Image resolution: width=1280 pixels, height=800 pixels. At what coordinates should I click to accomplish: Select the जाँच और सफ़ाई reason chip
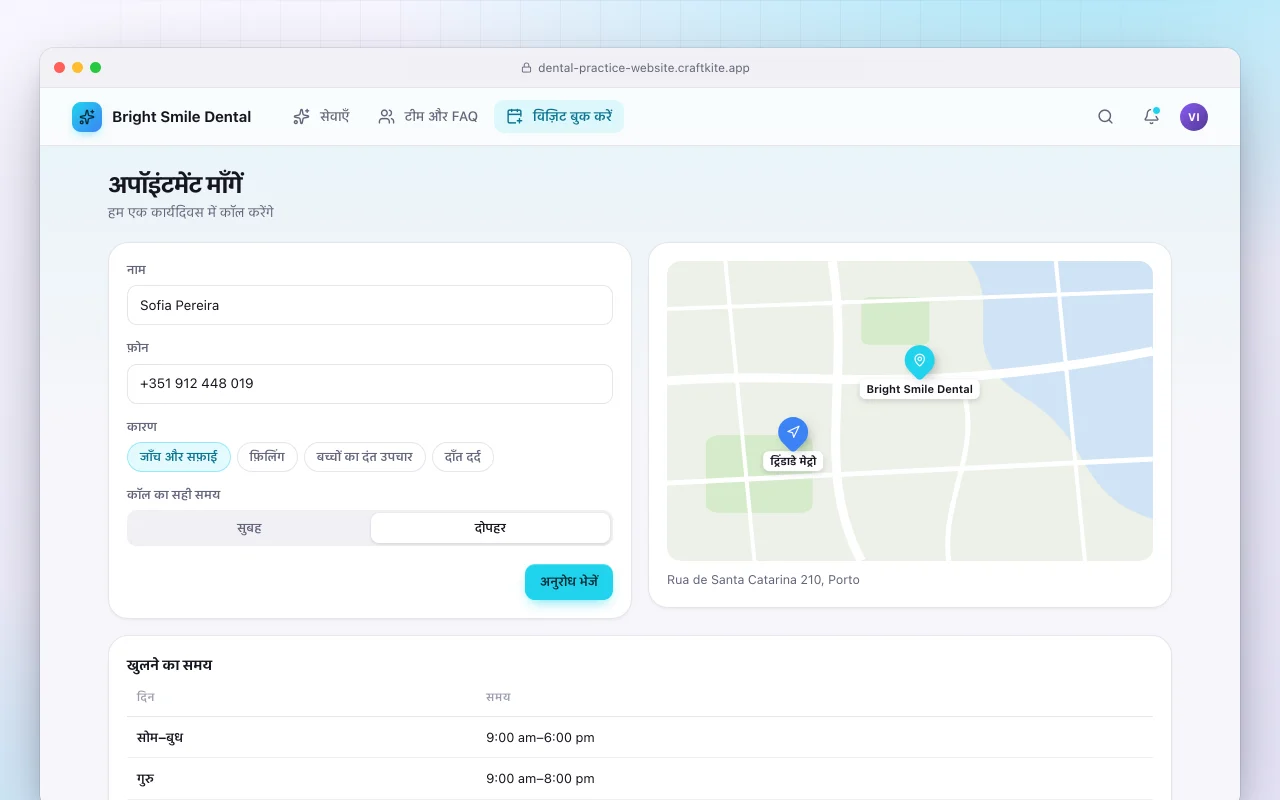[x=179, y=457]
